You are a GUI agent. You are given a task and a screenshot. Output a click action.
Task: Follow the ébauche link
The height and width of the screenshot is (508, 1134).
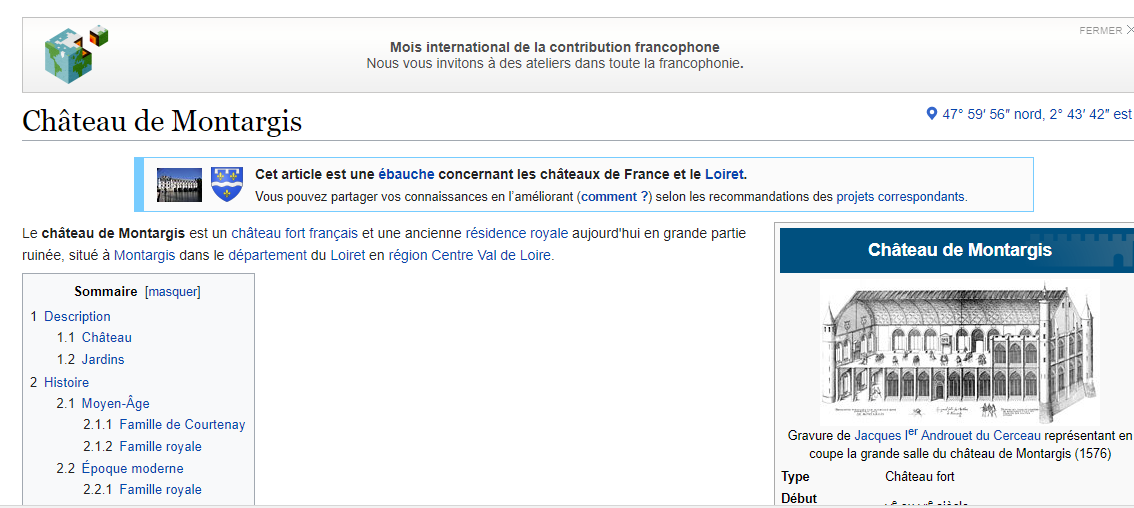[x=406, y=174]
